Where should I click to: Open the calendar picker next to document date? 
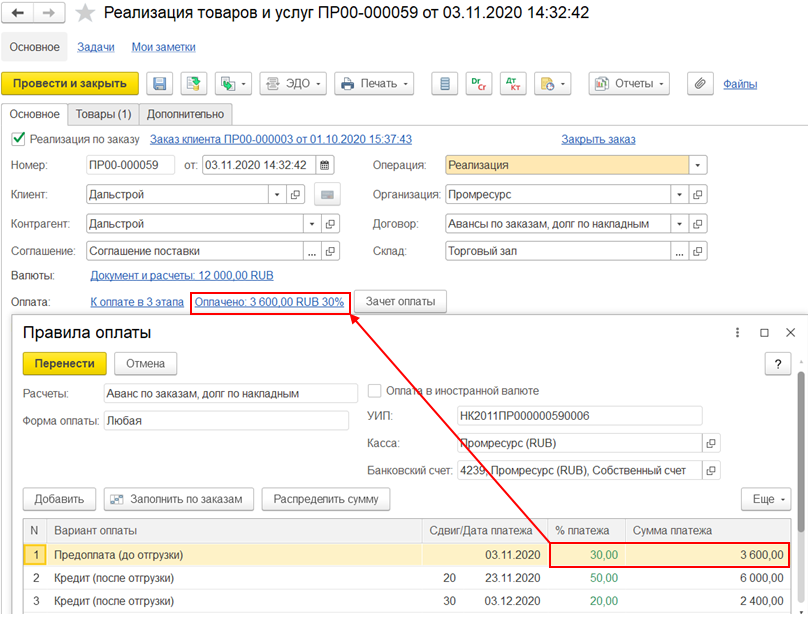(x=325, y=165)
